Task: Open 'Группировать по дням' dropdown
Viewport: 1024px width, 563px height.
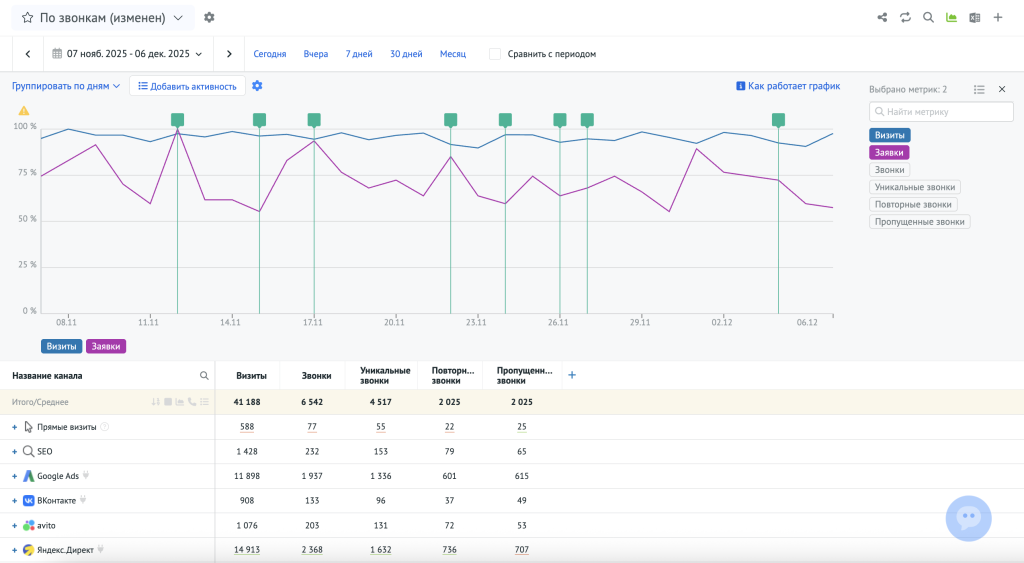Action: (x=66, y=86)
